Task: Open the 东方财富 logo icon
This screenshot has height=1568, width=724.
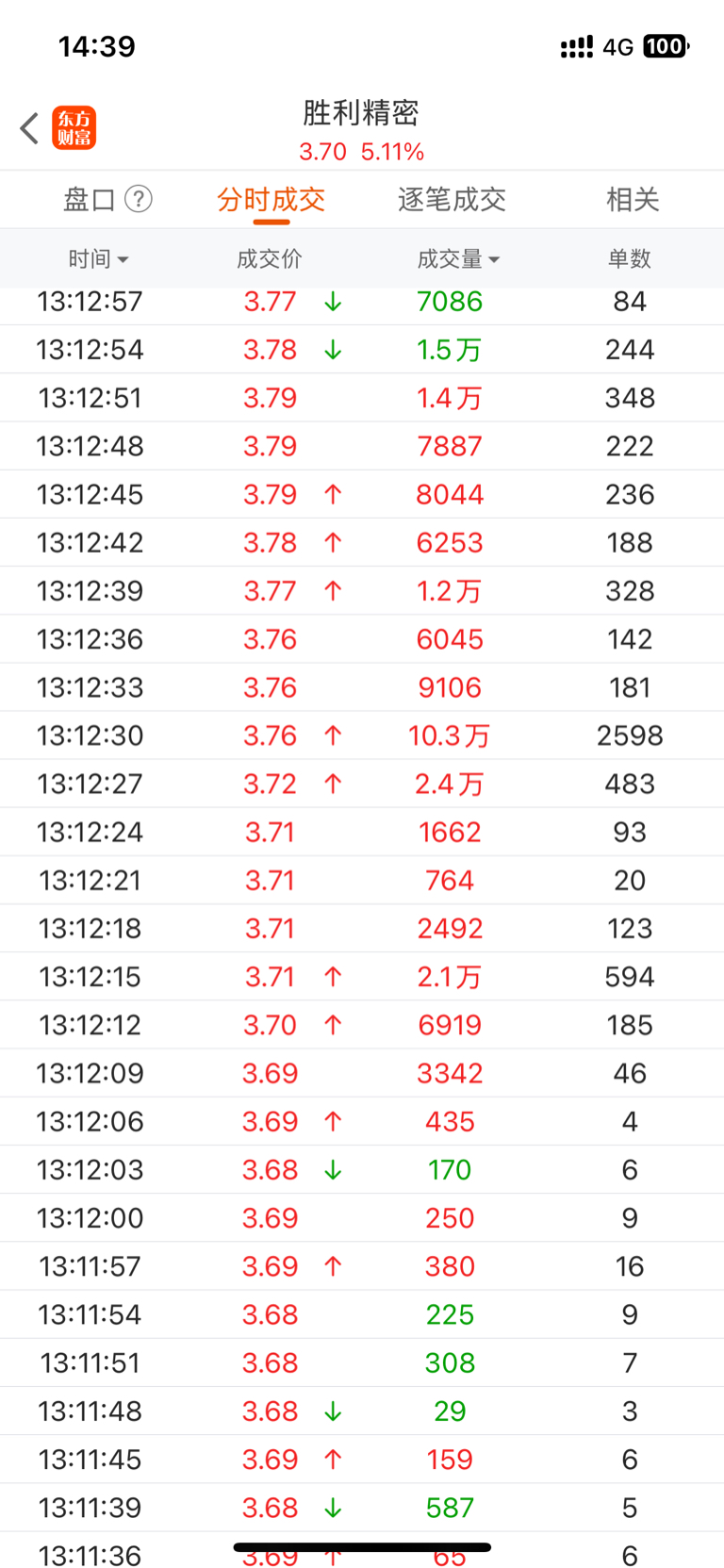Action: pyautogui.click(x=74, y=128)
